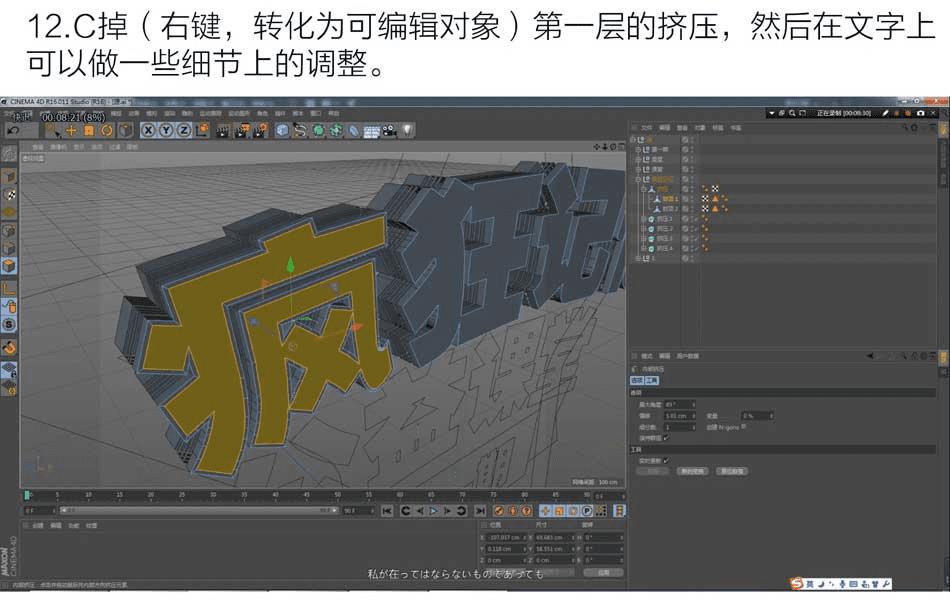Click the record keyframe button
Viewport: 950px width, 615px height.
[499, 511]
